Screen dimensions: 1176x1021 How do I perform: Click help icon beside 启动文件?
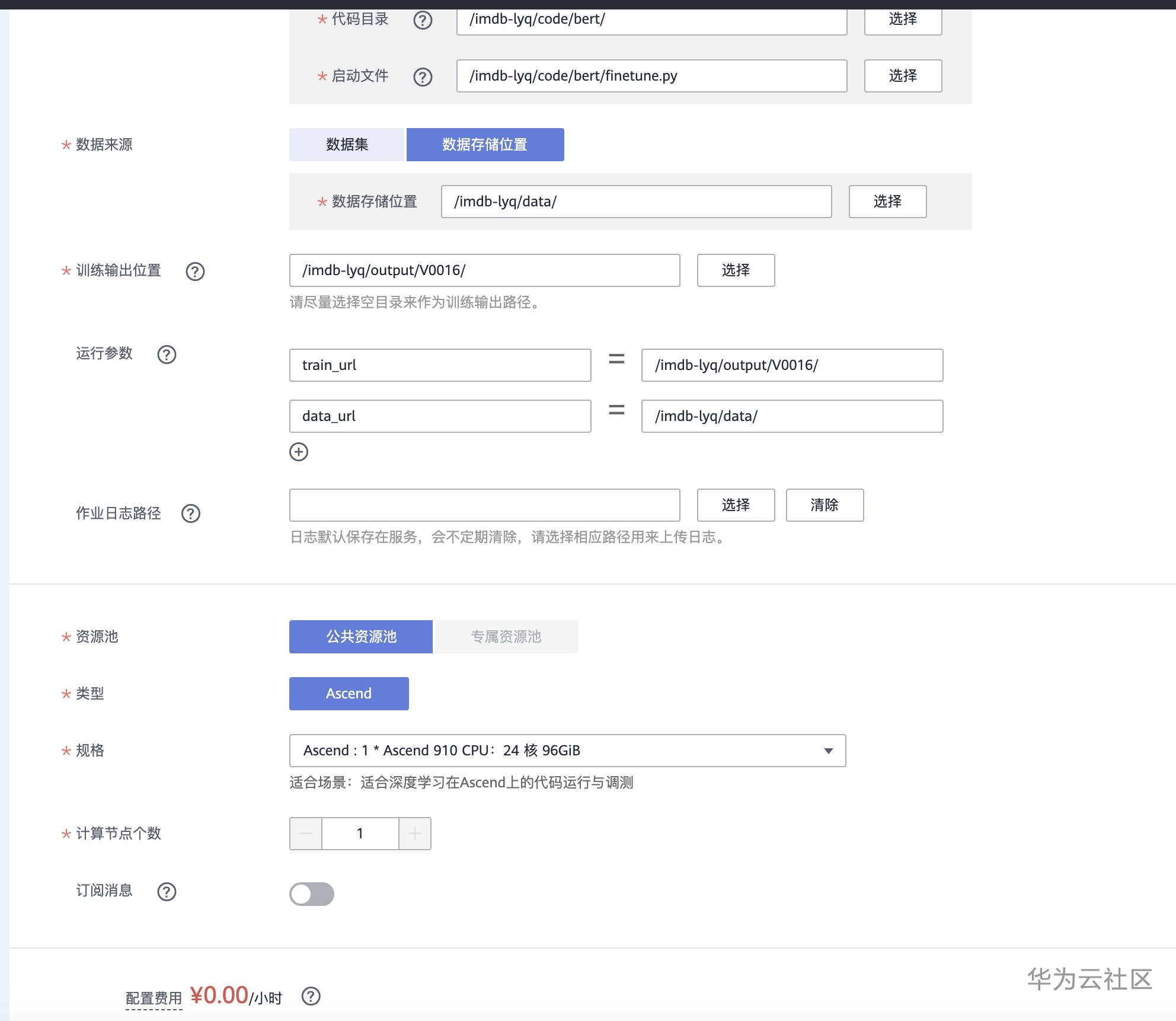point(423,76)
